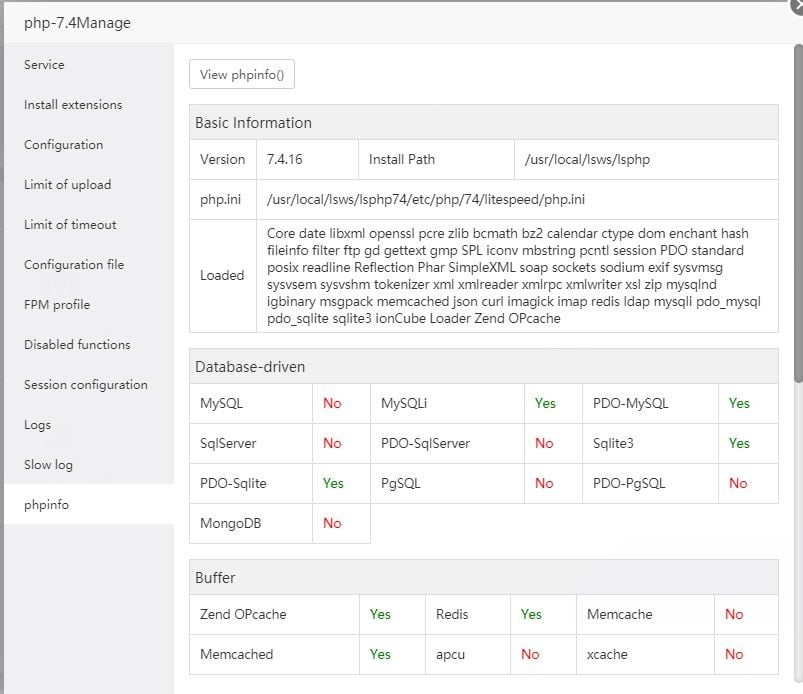Screen dimensions: 803x694
Task: Show the Disabled functions list
Action: (x=77, y=344)
